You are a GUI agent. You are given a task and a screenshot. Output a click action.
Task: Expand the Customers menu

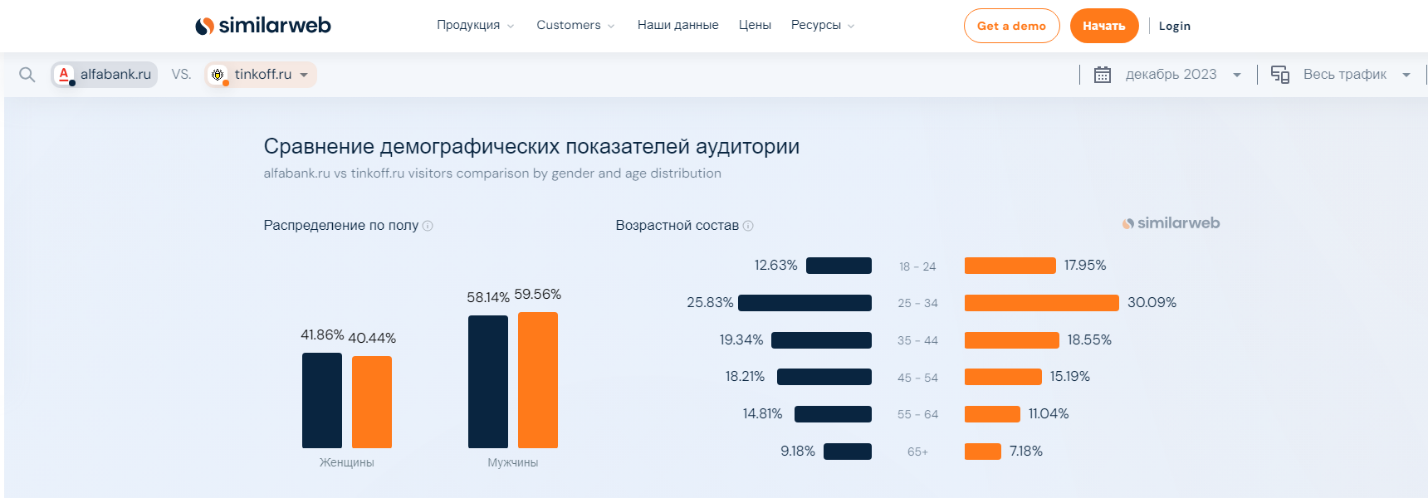click(576, 25)
